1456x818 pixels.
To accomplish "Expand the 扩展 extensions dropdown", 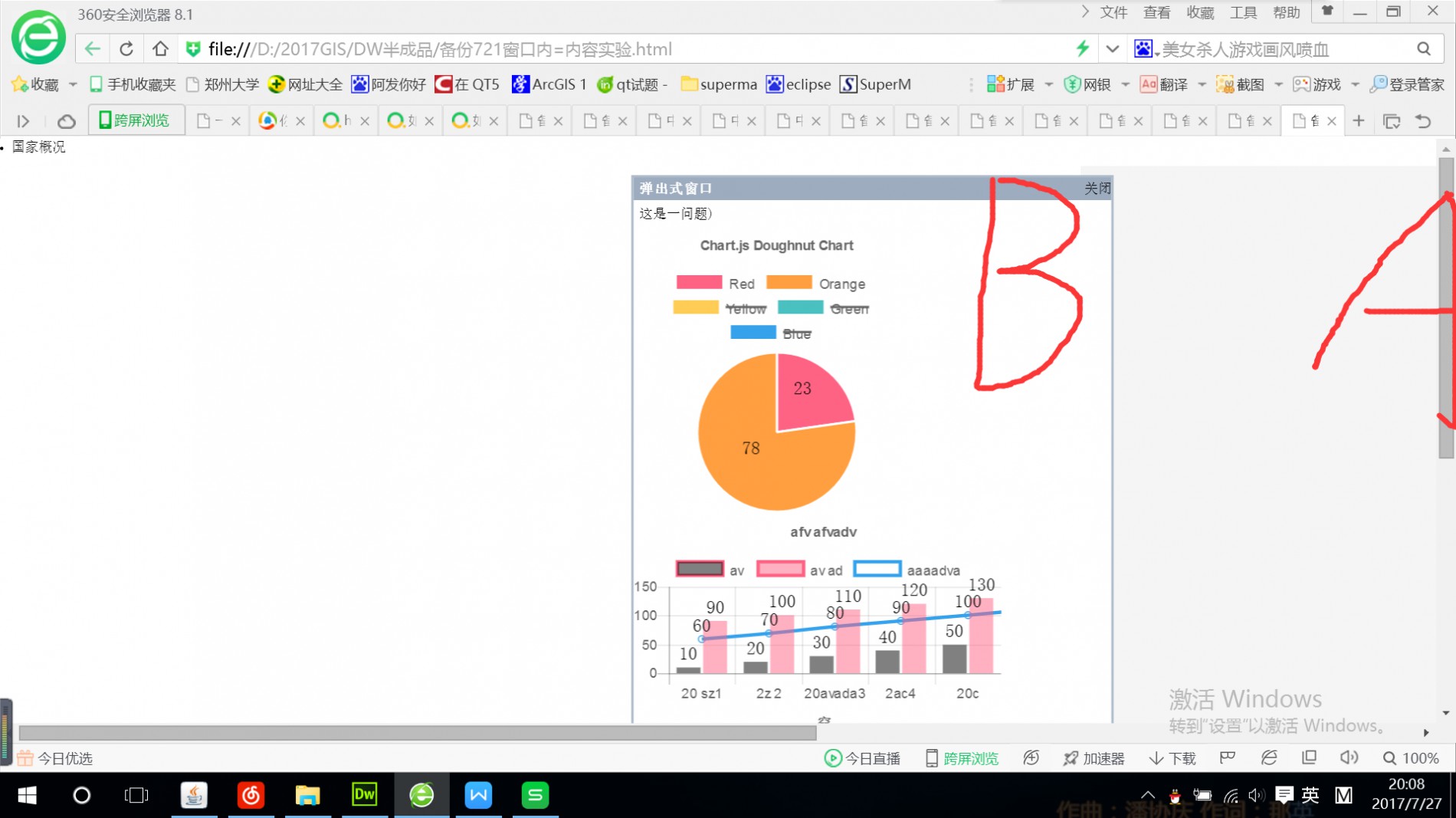I will point(1048,84).
